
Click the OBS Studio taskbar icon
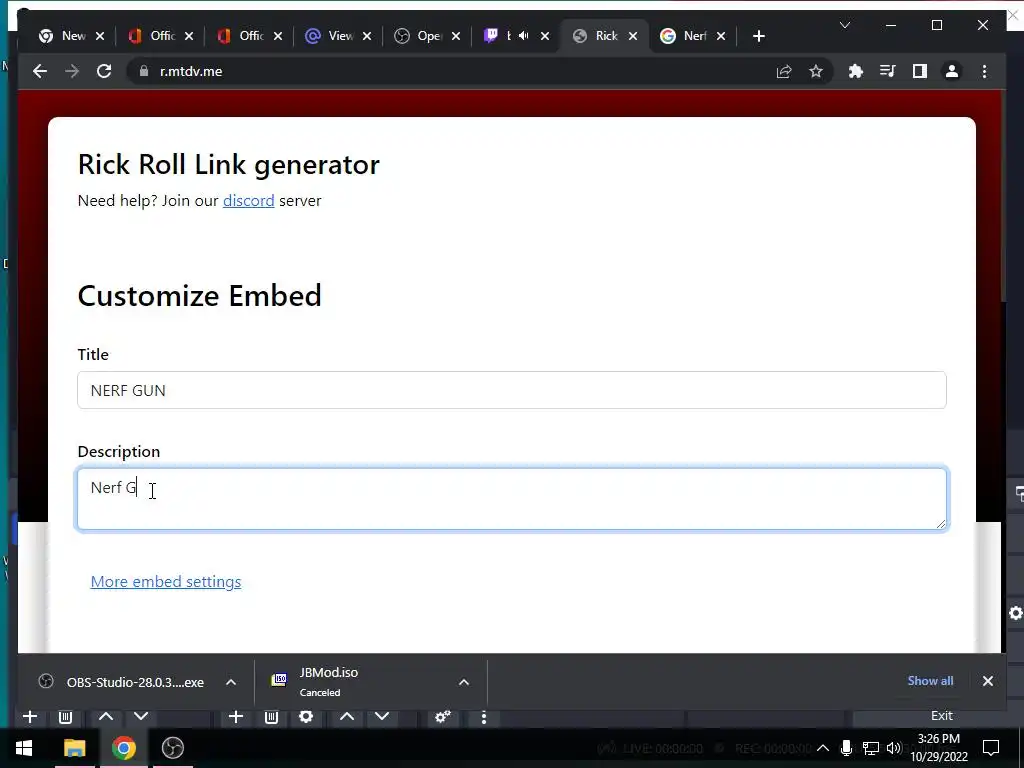click(x=172, y=748)
